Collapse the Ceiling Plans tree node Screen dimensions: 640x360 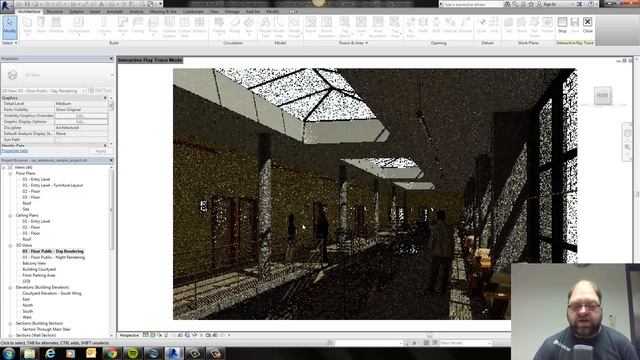[x=10, y=215]
